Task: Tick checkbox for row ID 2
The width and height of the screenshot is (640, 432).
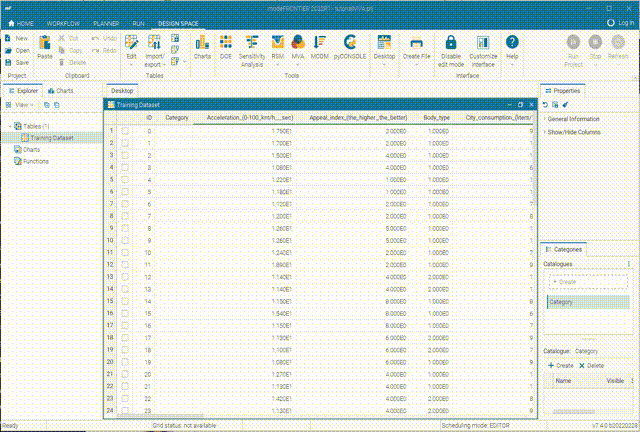Action: pyautogui.click(x=125, y=156)
